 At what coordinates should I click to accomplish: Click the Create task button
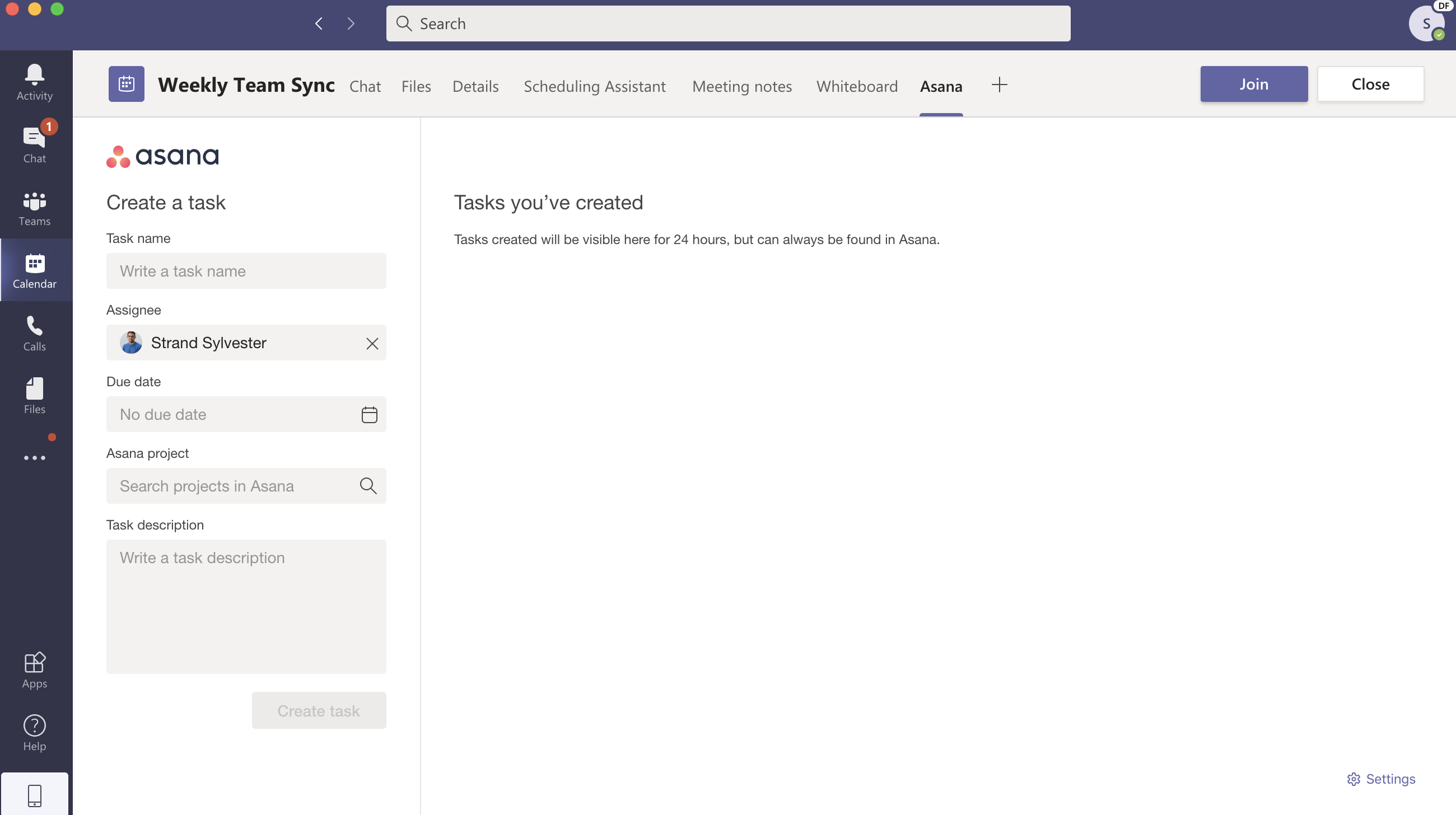[x=318, y=710]
